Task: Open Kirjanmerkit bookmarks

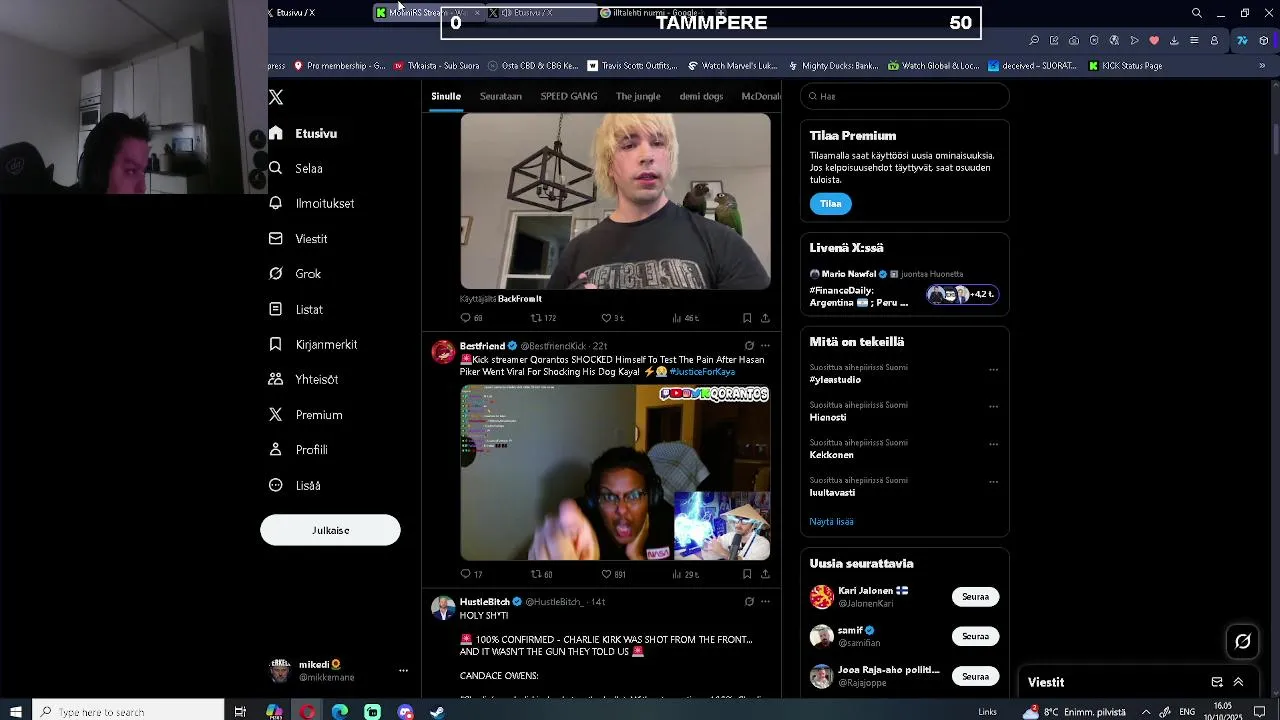Action: [x=313, y=345]
